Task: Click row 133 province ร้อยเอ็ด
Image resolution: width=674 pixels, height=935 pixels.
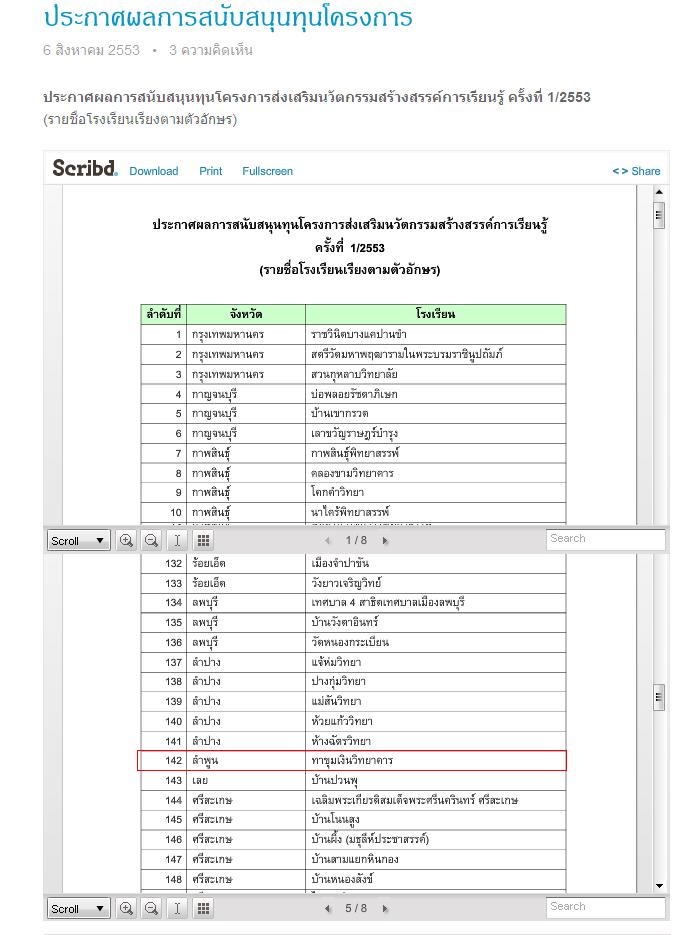Action: (209, 583)
